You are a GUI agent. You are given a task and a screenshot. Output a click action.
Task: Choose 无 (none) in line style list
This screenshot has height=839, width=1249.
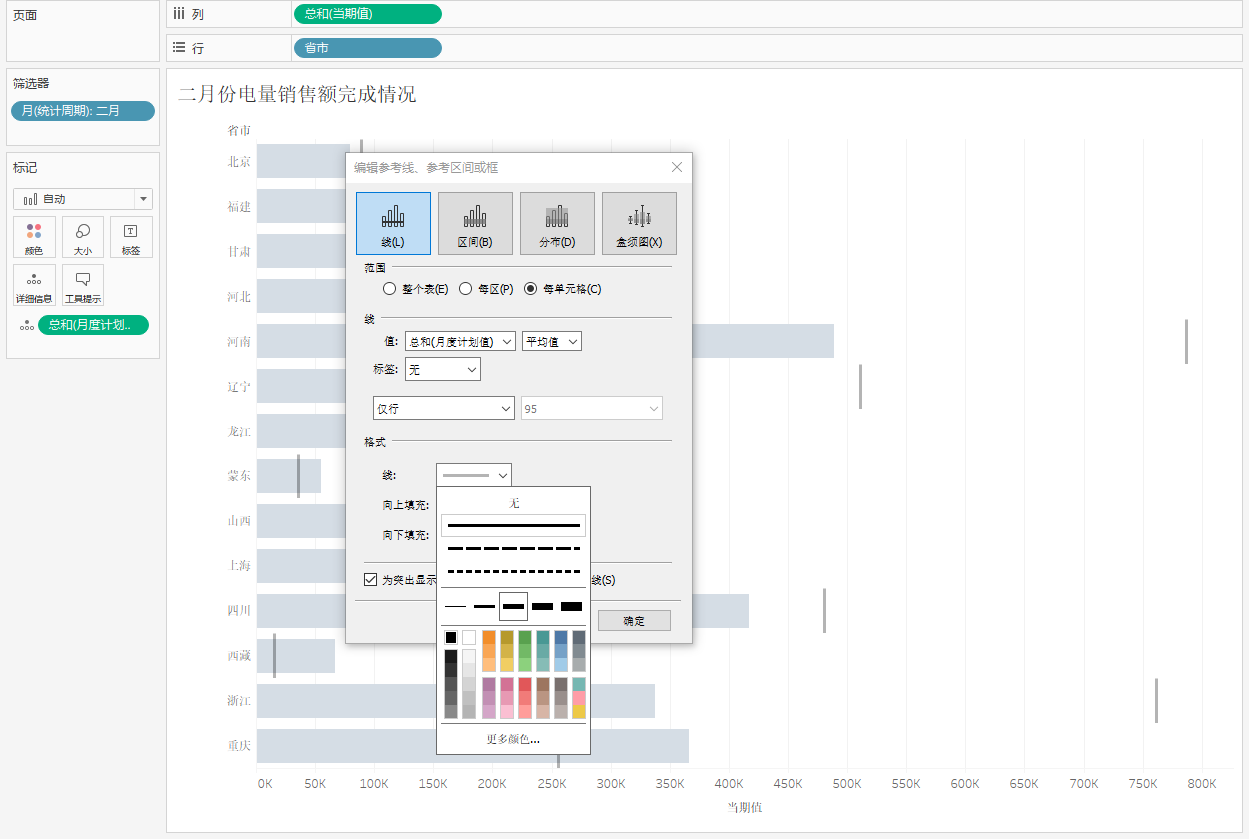pyautogui.click(x=513, y=503)
